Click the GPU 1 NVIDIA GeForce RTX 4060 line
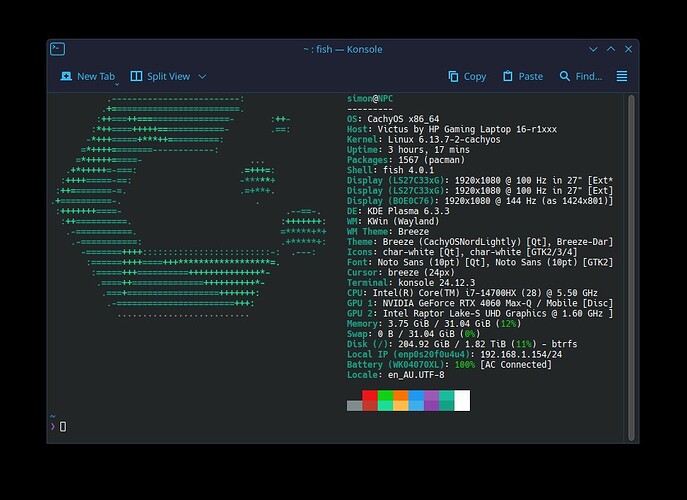The width and height of the screenshot is (687, 500). (x=480, y=303)
